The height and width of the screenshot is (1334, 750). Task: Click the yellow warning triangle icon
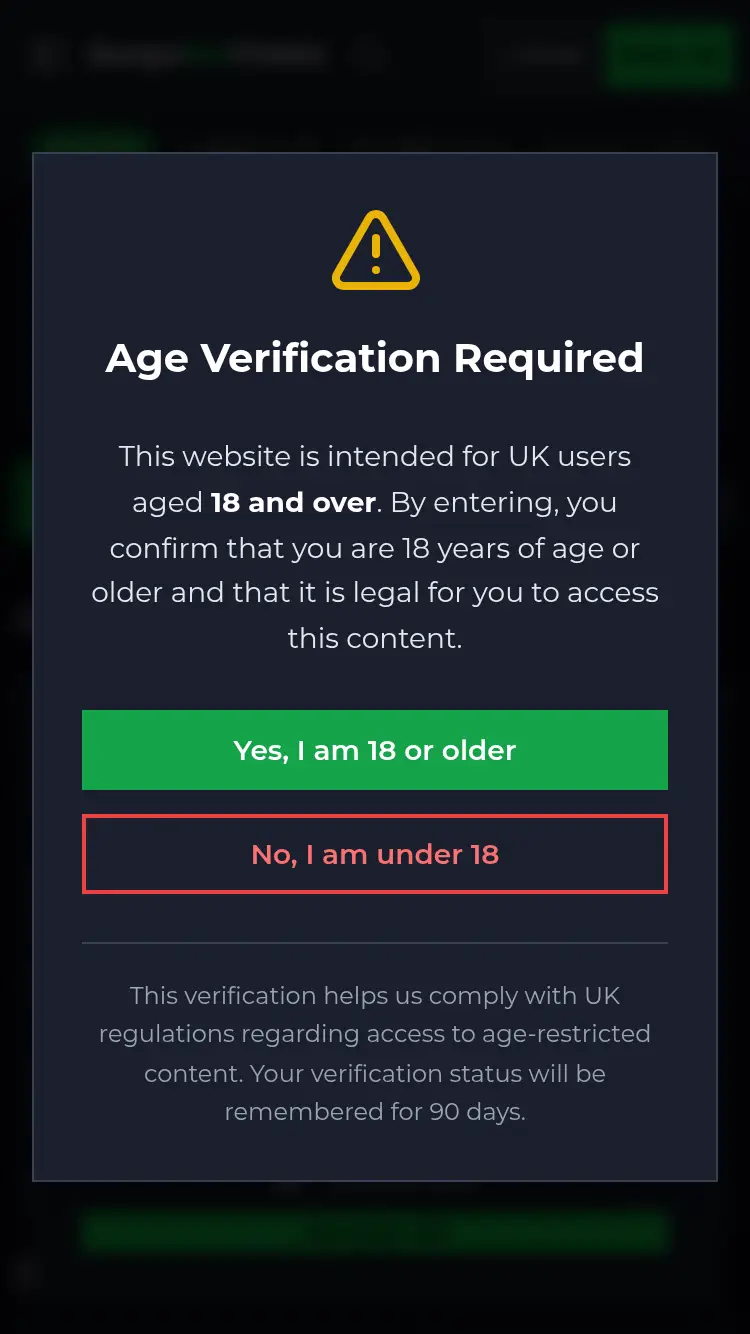[x=375, y=250]
